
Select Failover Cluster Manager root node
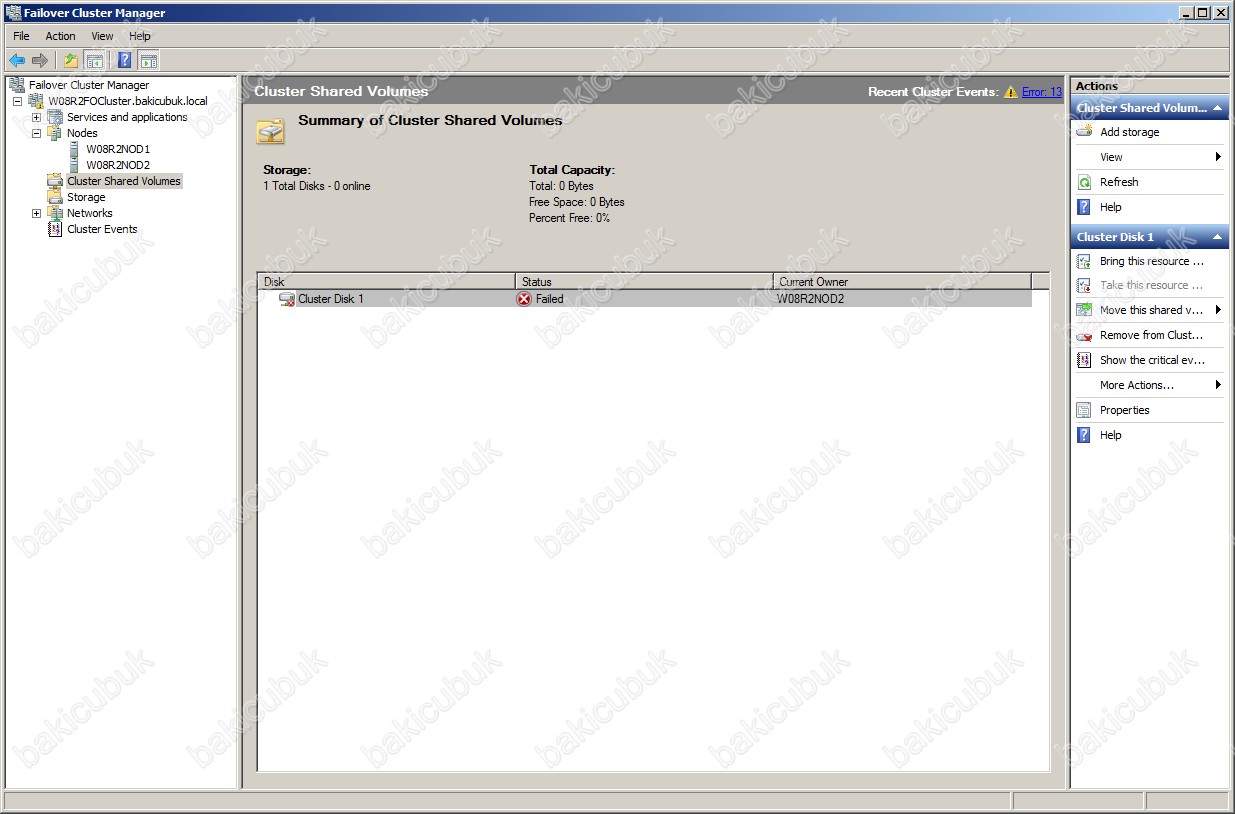click(x=89, y=85)
